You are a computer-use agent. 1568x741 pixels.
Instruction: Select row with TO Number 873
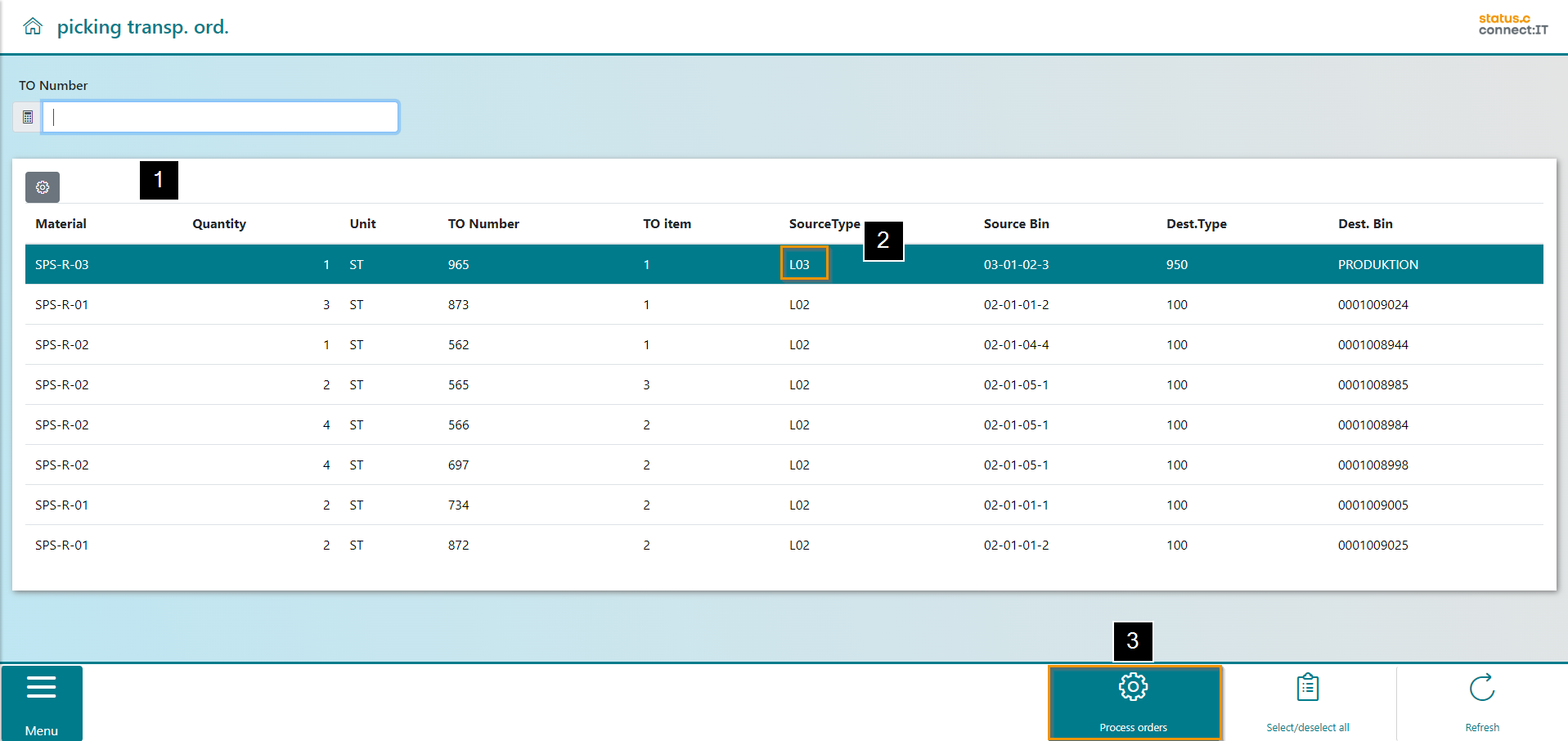click(458, 305)
